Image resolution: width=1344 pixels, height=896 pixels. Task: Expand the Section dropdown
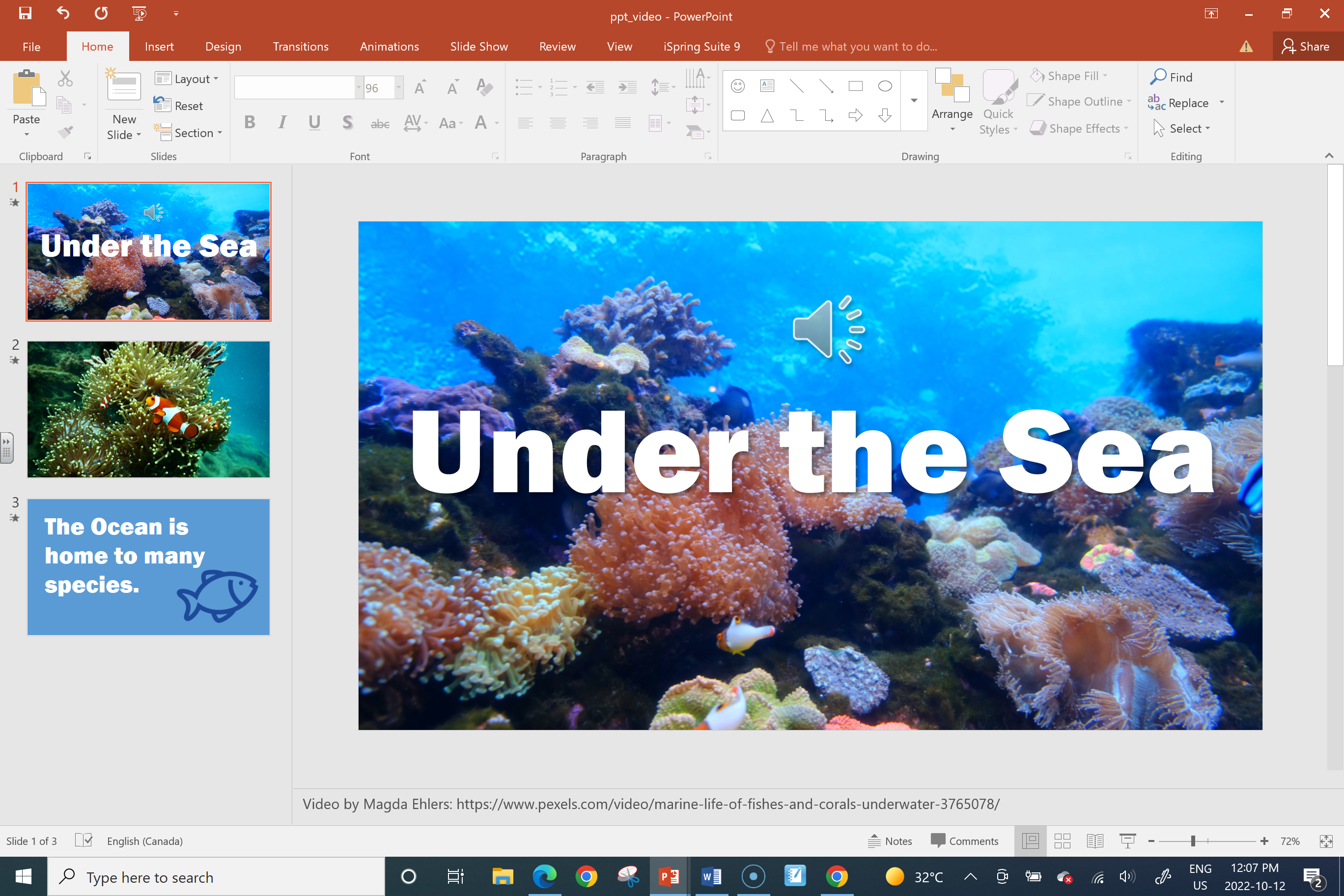[x=188, y=133]
